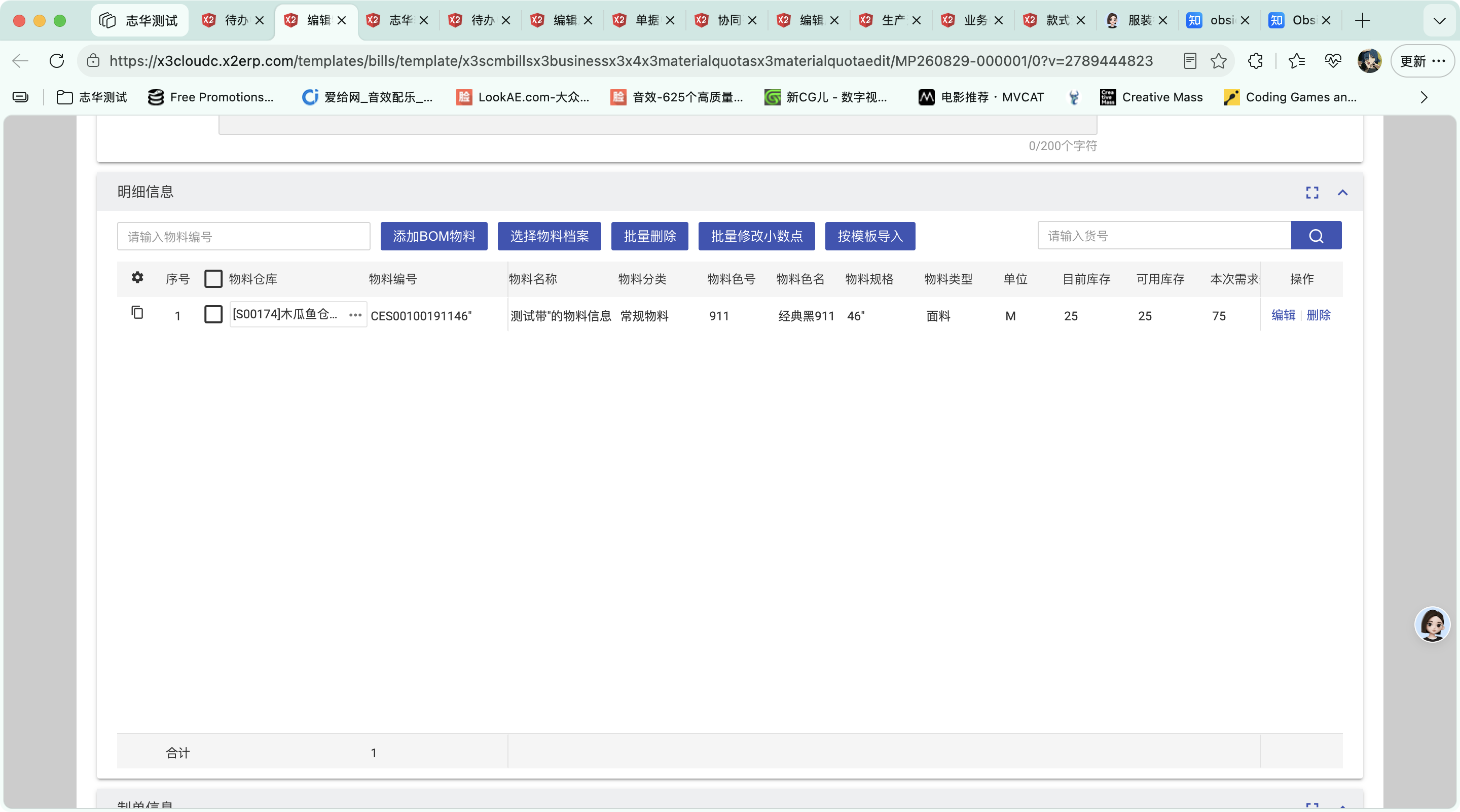Open the 志华测试 workspace switcher

coord(139,20)
